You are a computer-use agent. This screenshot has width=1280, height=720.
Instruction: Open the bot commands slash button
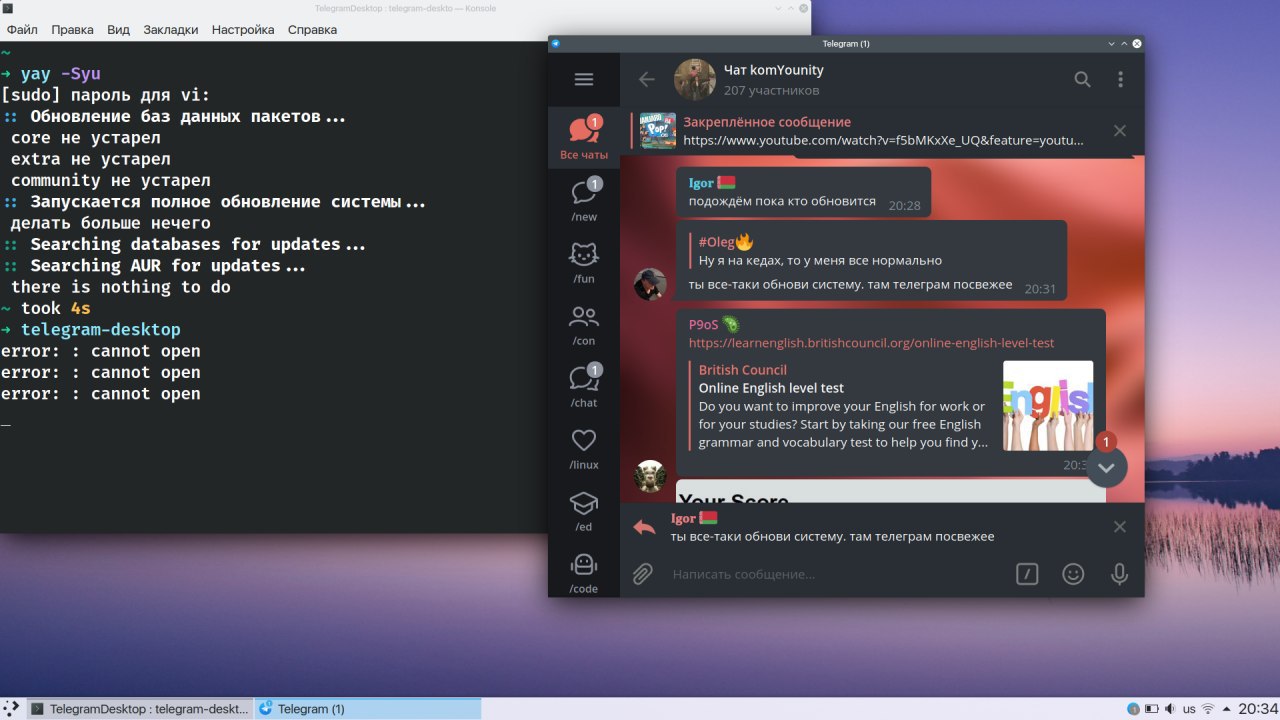click(1027, 574)
